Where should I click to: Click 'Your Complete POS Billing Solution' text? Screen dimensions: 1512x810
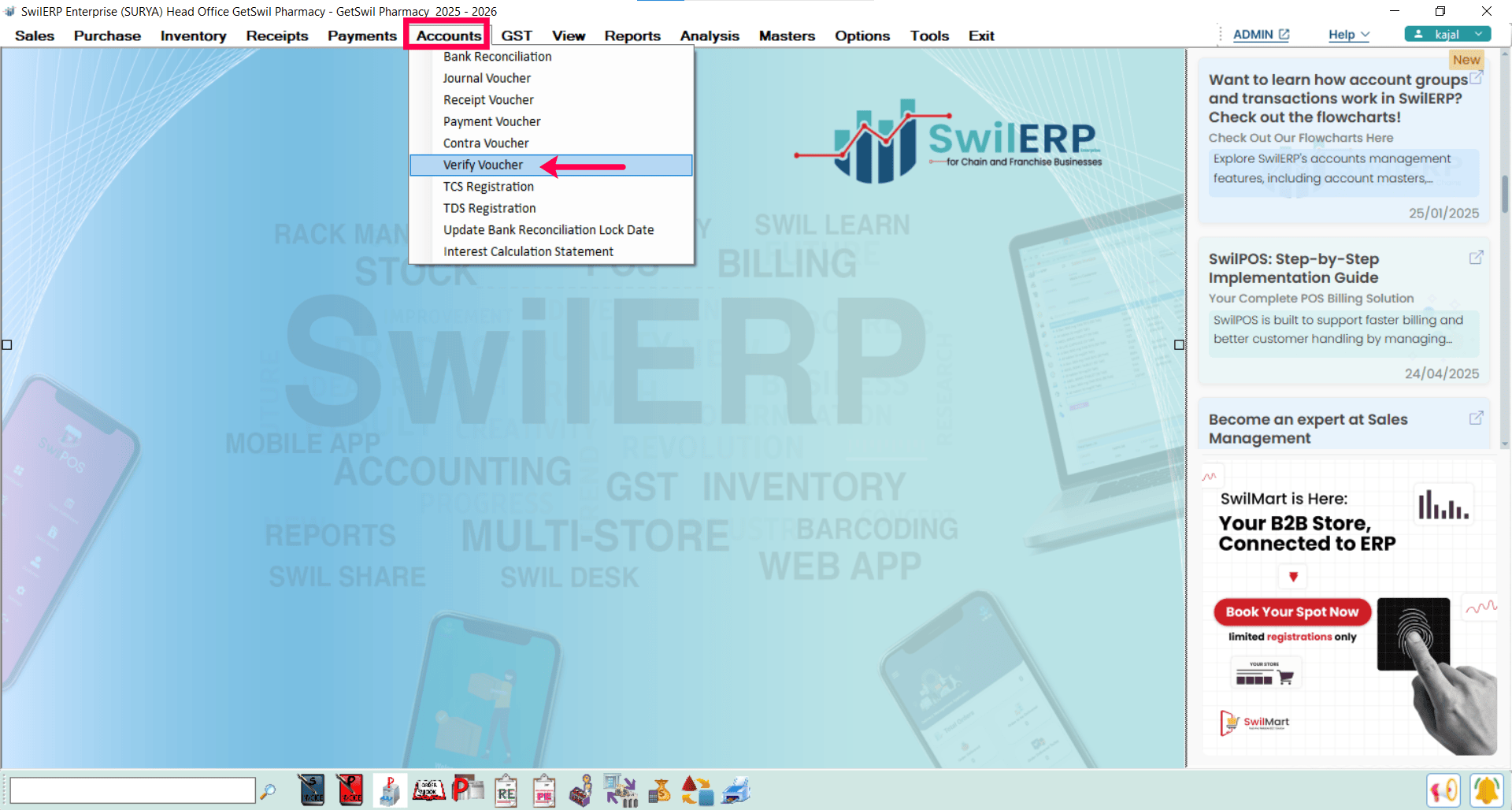click(1311, 299)
